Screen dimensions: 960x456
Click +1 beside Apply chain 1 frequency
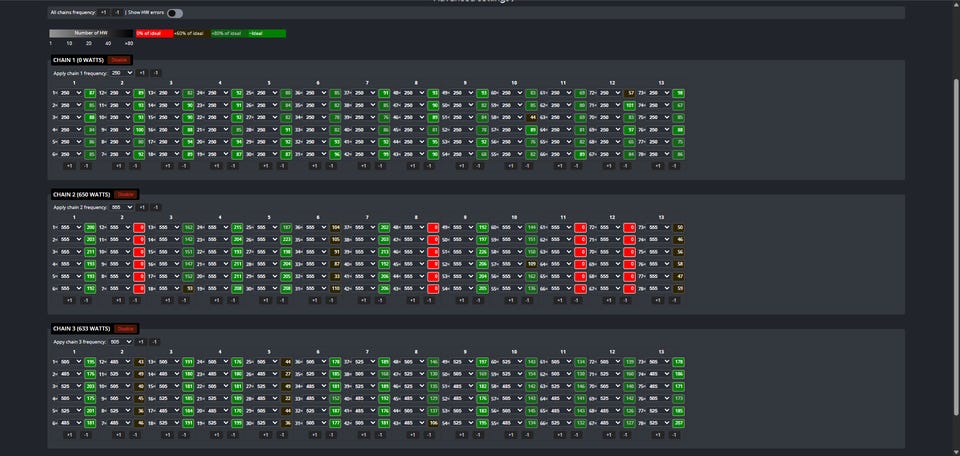pos(141,73)
